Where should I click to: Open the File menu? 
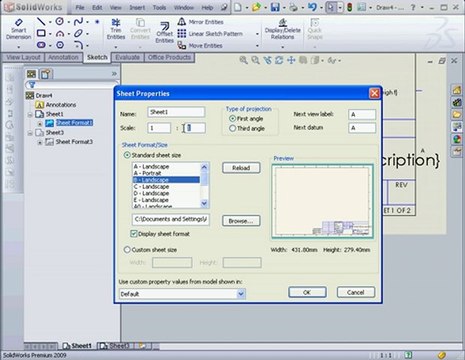pyautogui.click(x=80, y=7)
